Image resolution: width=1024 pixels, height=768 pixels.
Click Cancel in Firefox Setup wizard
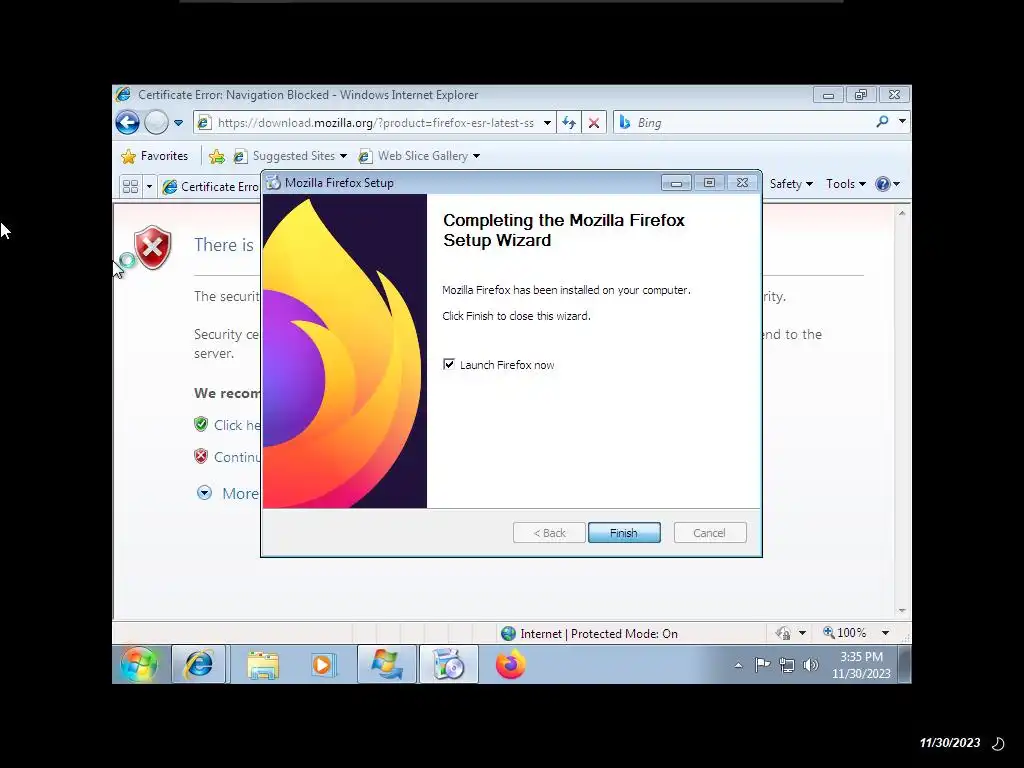pos(709,533)
